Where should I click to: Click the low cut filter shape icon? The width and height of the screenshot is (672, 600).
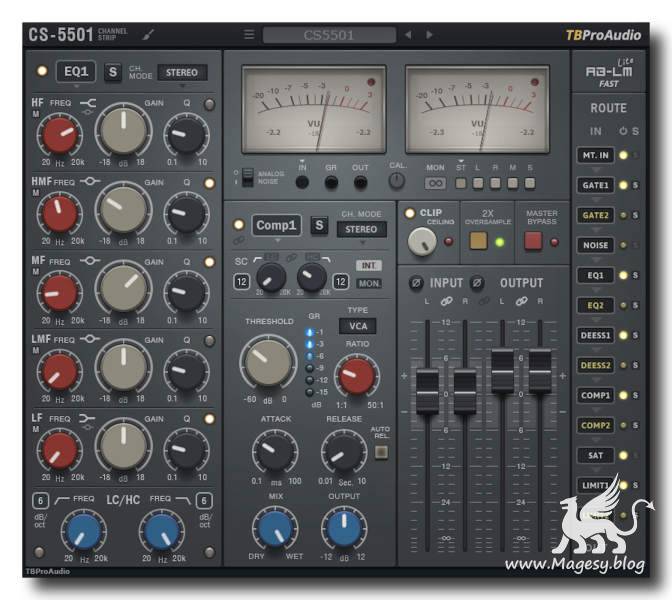(x=62, y=499)
